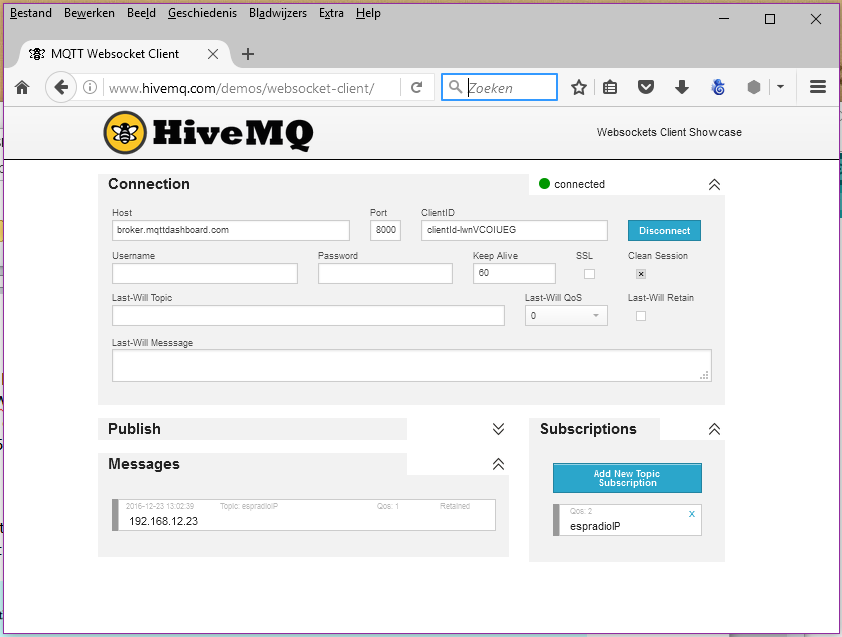The height and width of the screenshot is (637, 842).
Task: Click the Keep Alive field
Action: click(514, 273)
